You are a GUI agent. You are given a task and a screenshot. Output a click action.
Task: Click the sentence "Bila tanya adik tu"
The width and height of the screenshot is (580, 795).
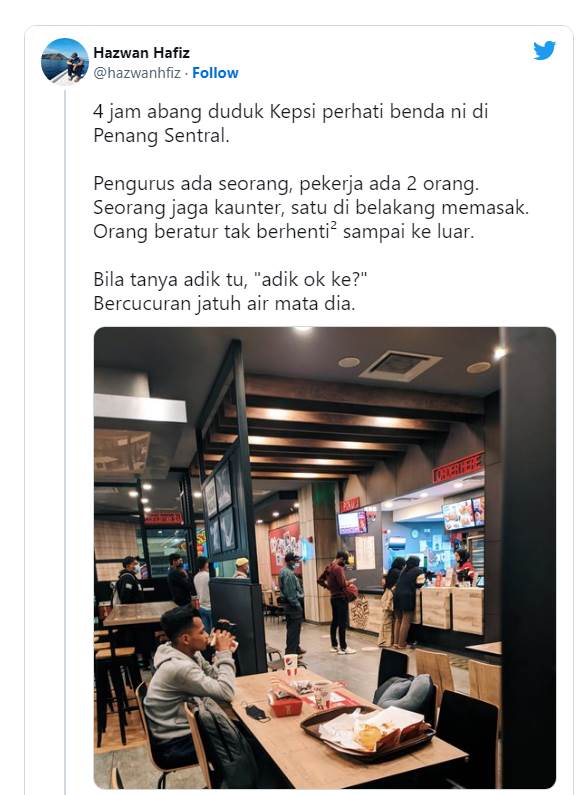click(230, 279)
